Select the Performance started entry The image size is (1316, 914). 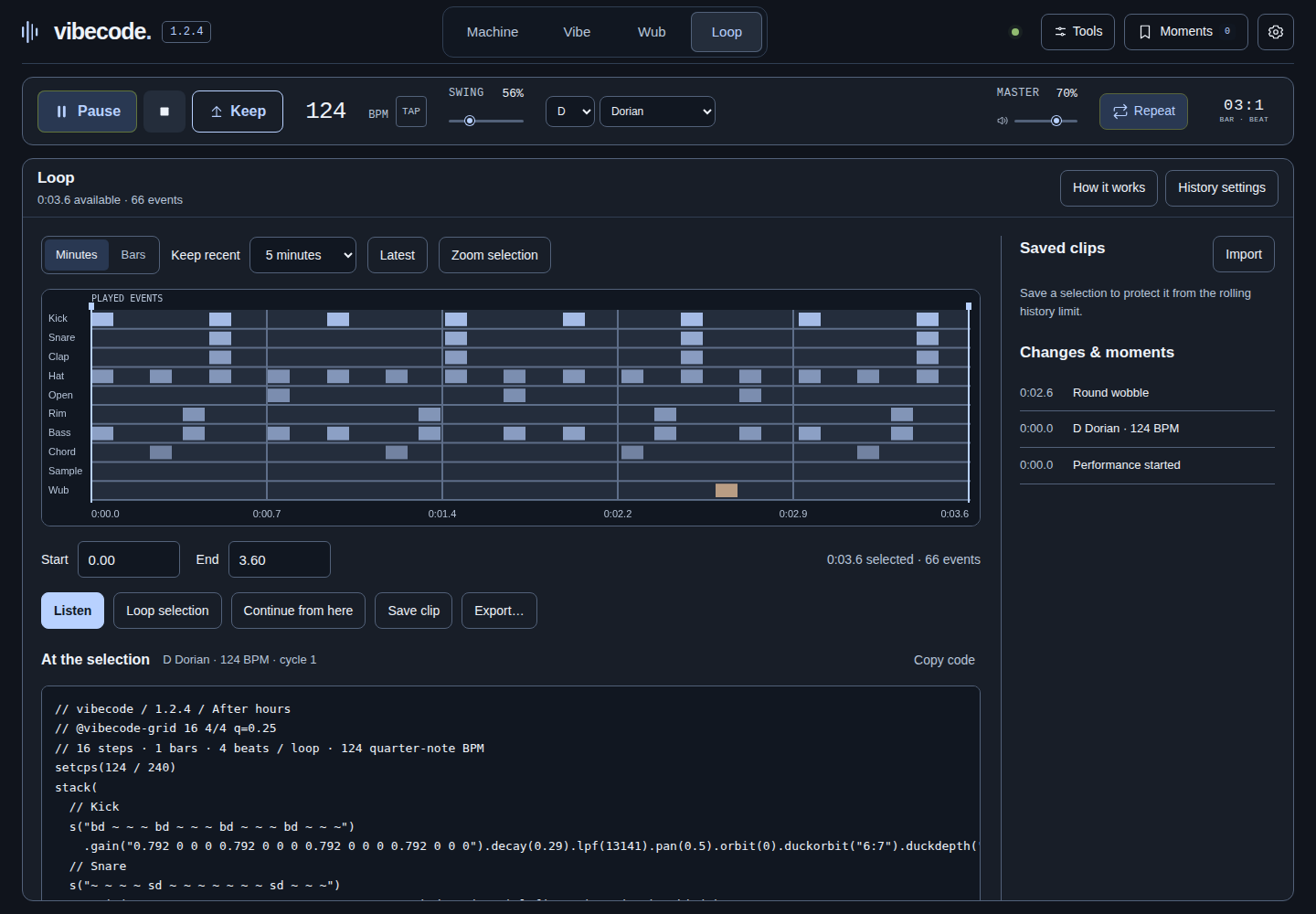pos(1147,465)
